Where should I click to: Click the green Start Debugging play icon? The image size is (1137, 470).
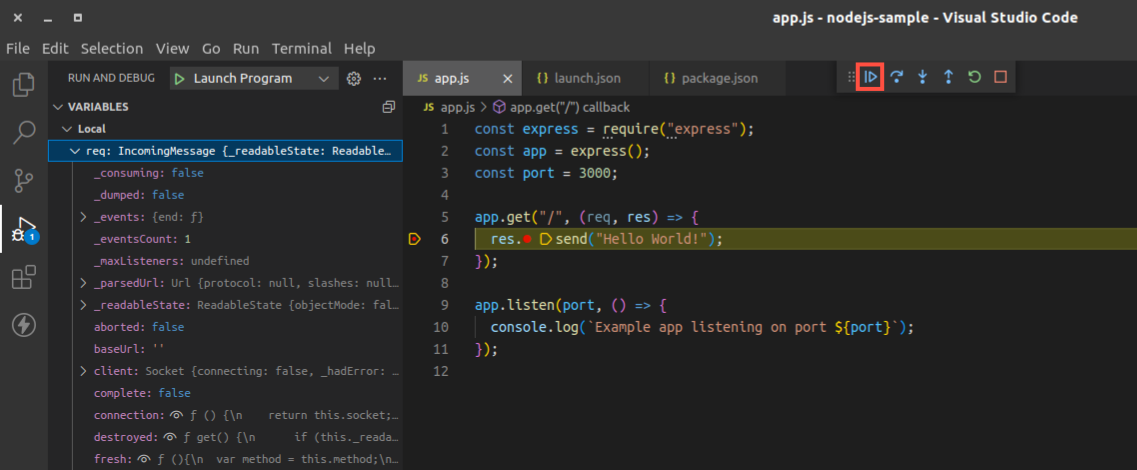coord(180,78)
